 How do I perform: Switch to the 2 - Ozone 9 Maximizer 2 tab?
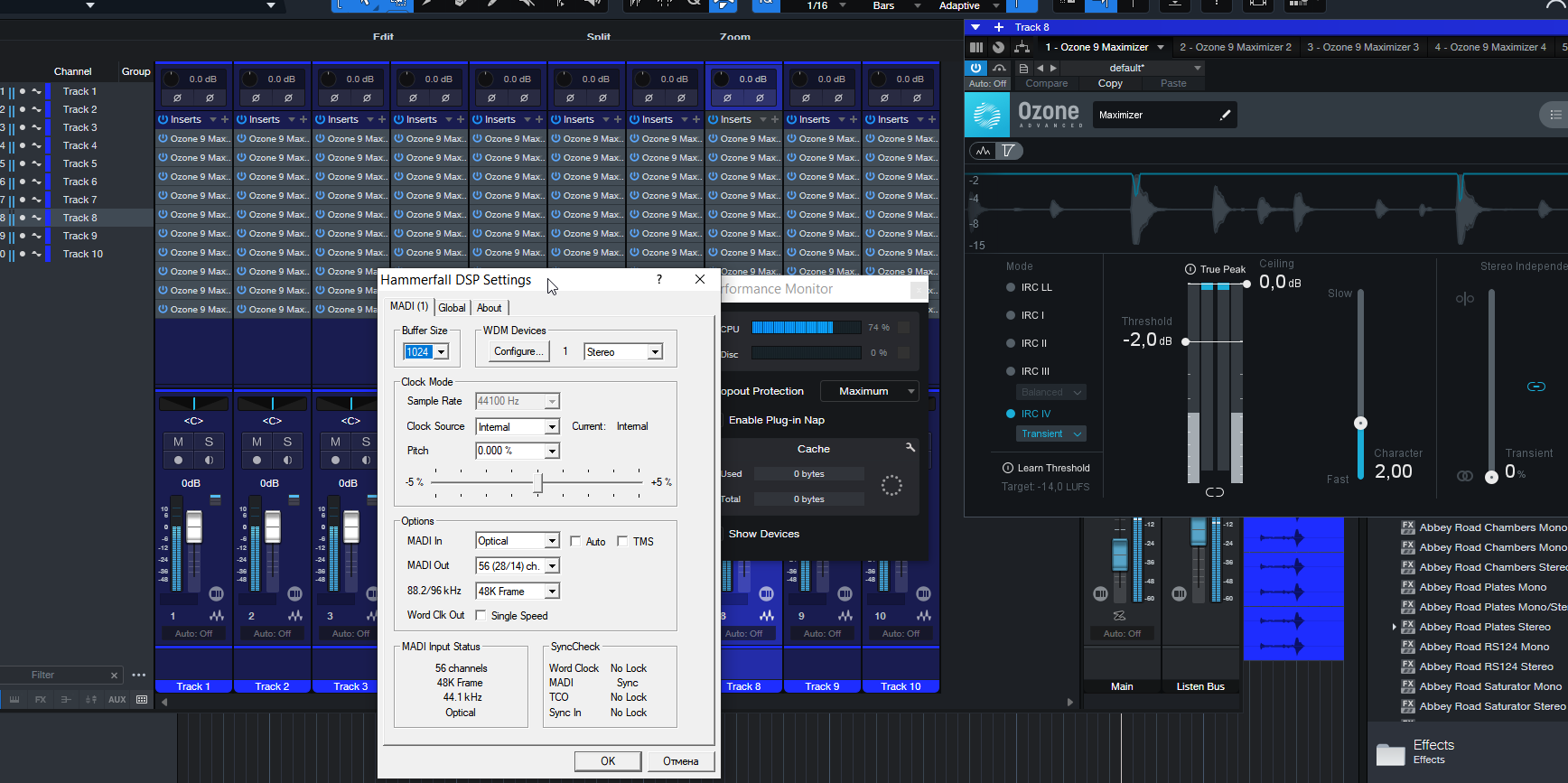tap(1235, 47)
